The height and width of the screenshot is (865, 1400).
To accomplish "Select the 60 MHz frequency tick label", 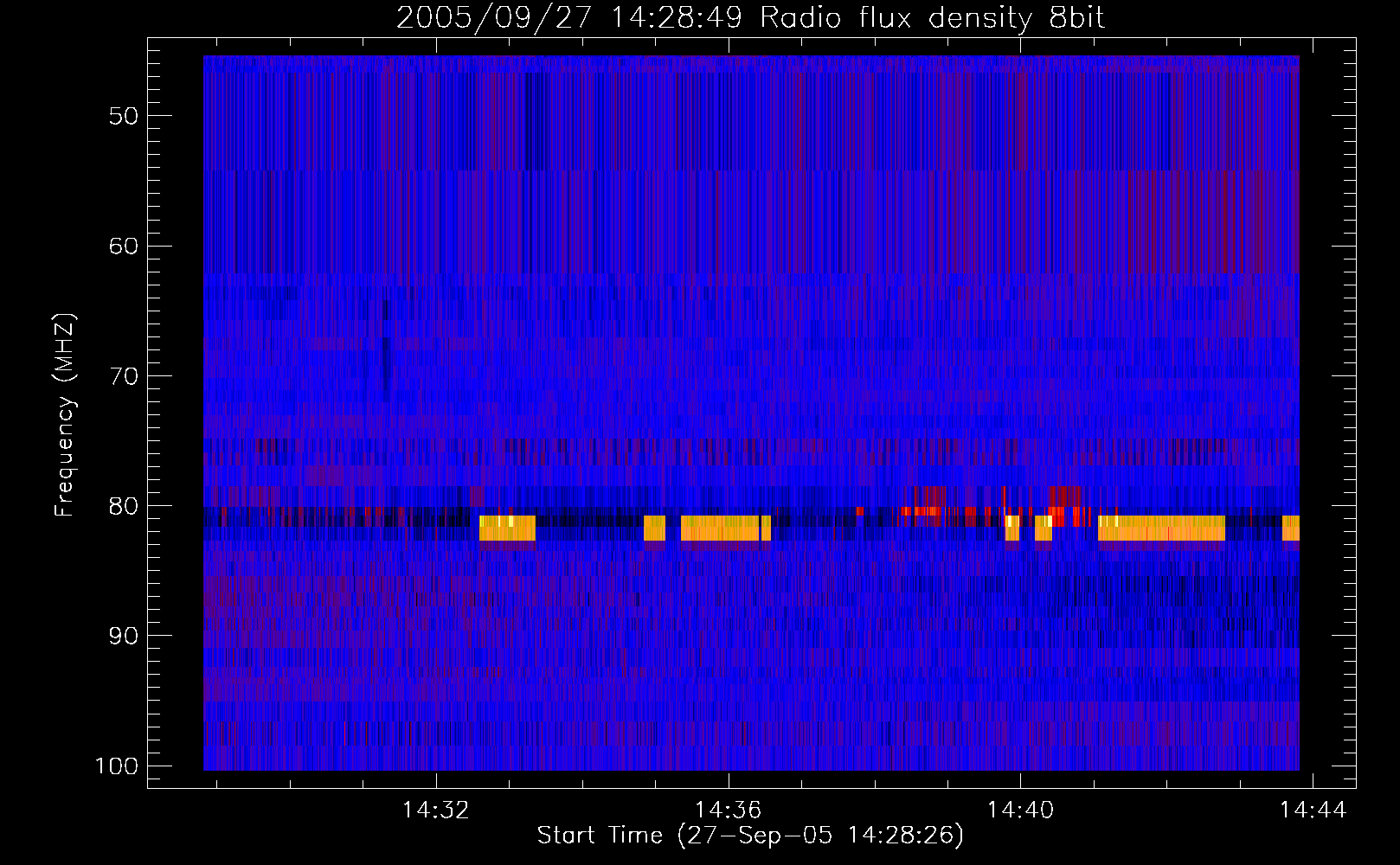I will click(124, 246).
